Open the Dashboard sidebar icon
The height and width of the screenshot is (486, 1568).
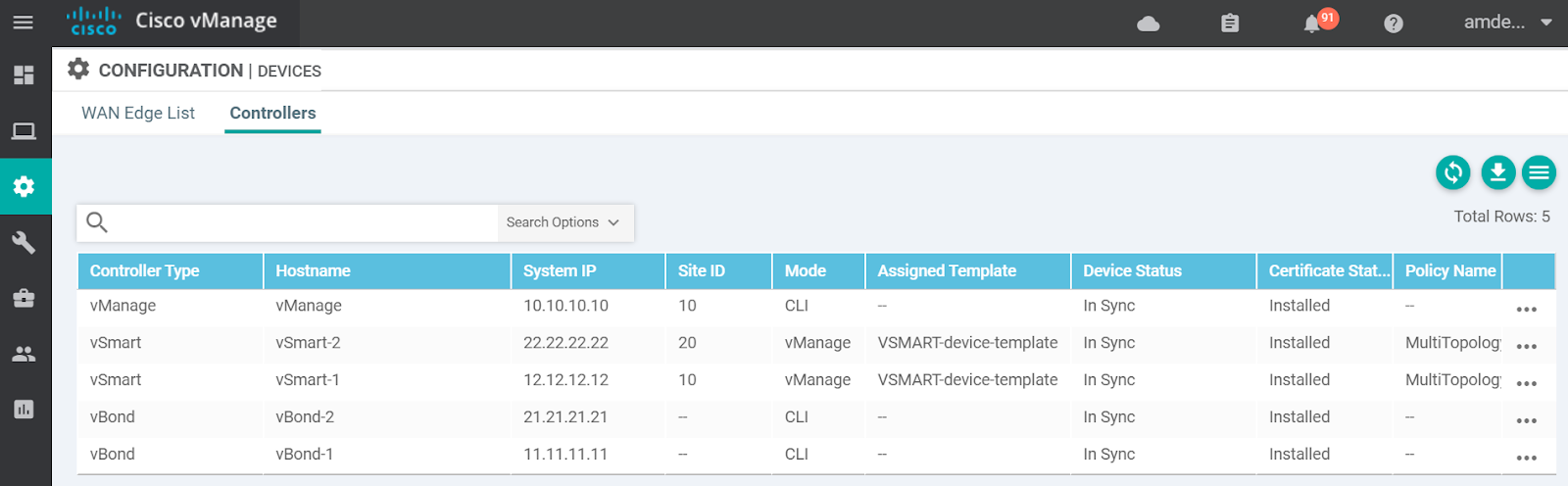pos(24,74)
